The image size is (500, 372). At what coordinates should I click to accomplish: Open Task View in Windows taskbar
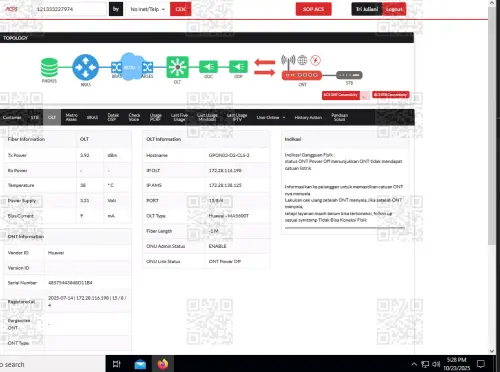117,364
